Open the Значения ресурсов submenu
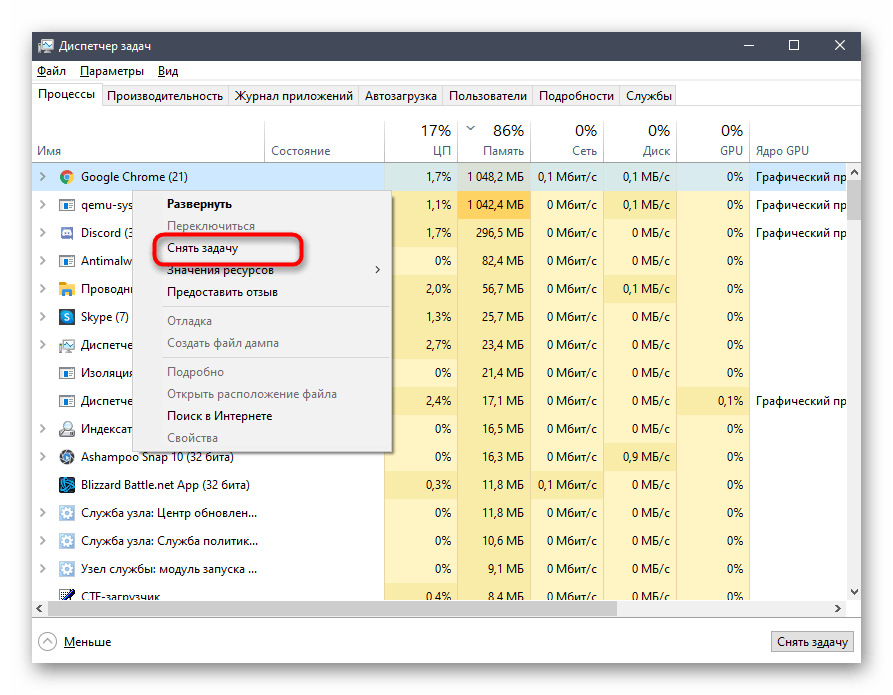893x695 pixels. click(x=220, y=270)
